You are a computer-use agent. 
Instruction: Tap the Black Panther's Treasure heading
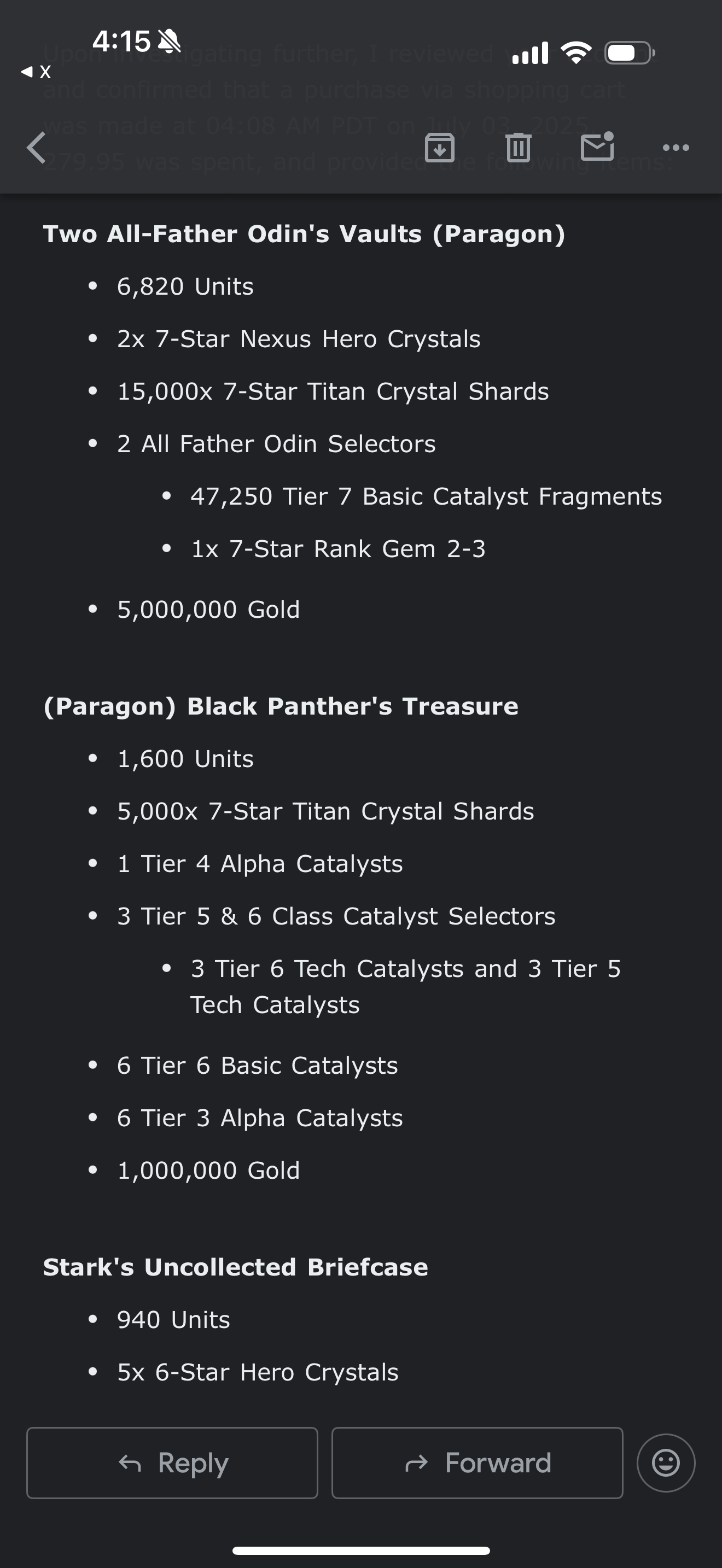click(x=281, y=706)
